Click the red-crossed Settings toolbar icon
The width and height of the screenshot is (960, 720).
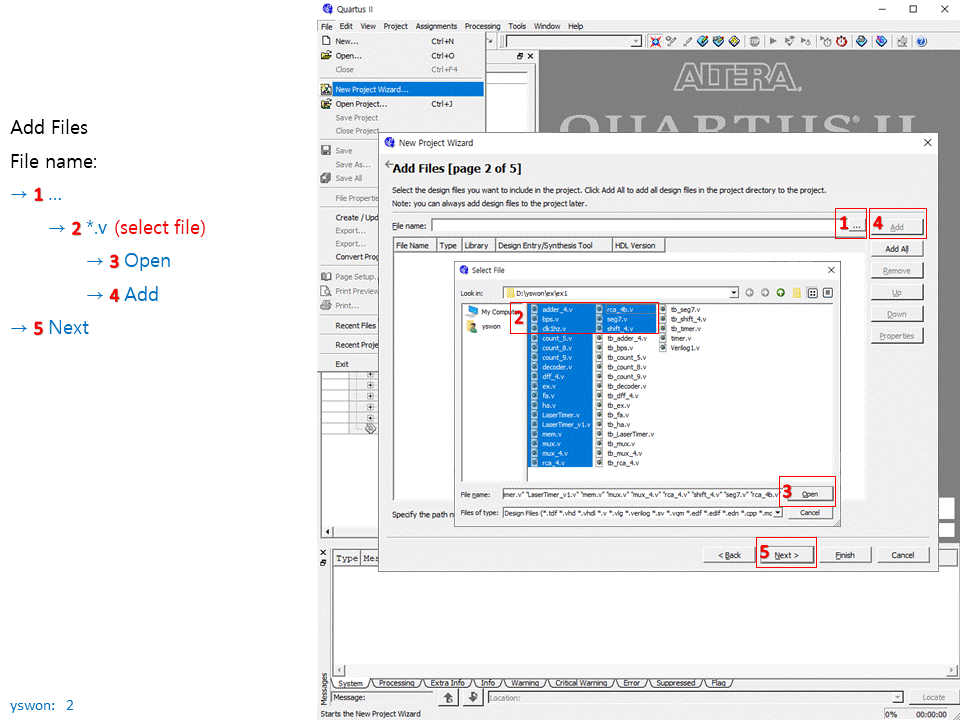[x=655, y=41]
